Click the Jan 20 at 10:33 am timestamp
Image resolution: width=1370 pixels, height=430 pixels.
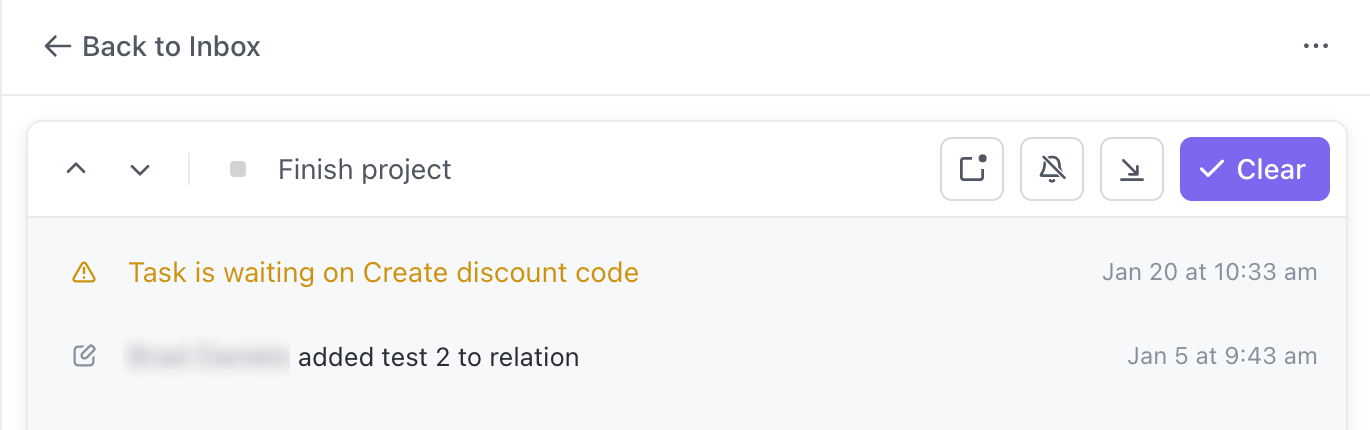1209,272
